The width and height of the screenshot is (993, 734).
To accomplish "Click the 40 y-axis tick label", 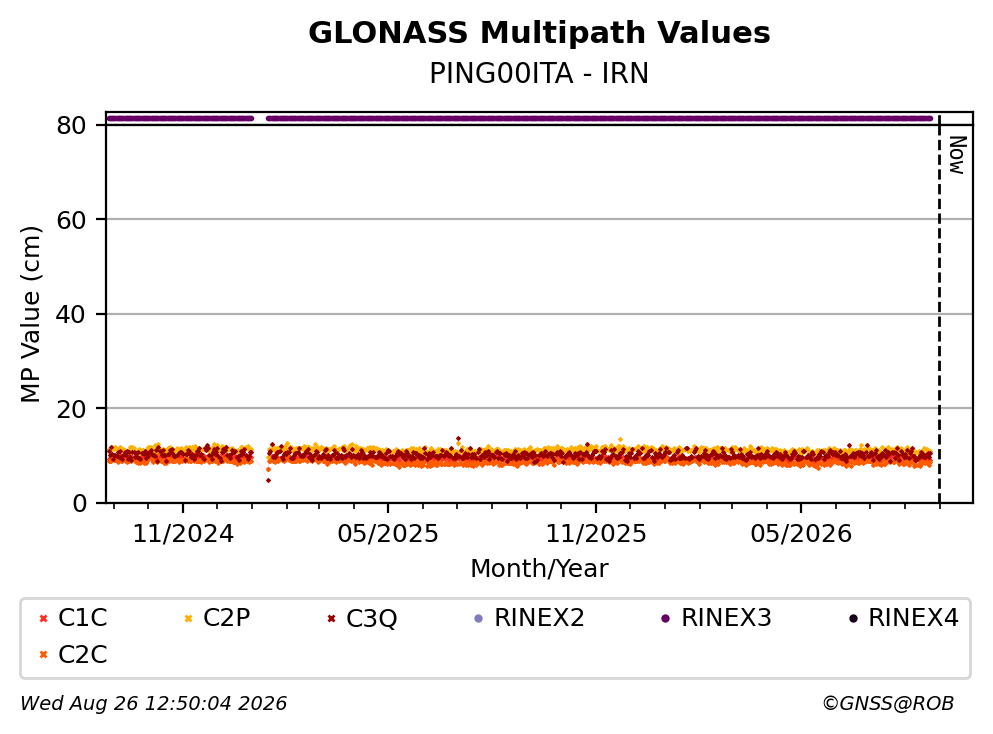I will [x=71, y=314].
